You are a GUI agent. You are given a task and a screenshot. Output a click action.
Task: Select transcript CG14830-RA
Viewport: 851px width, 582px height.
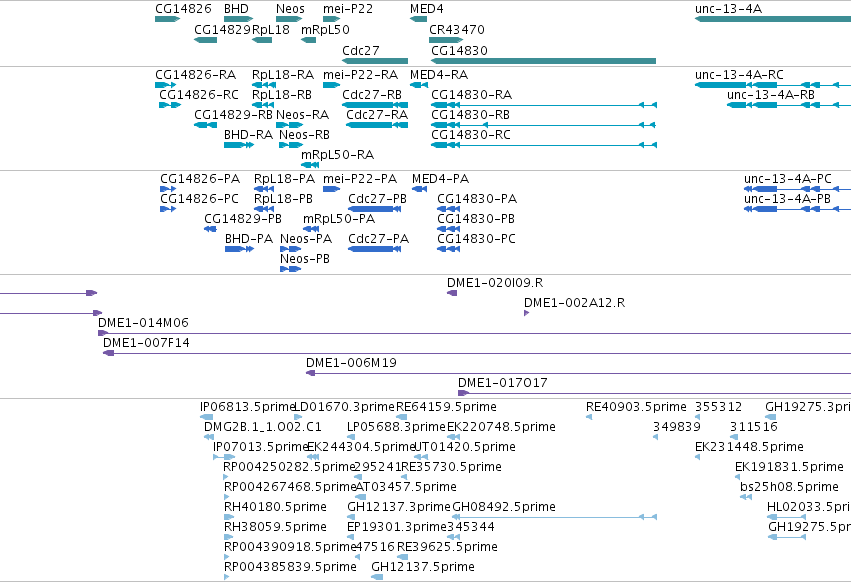click(544, 105)
